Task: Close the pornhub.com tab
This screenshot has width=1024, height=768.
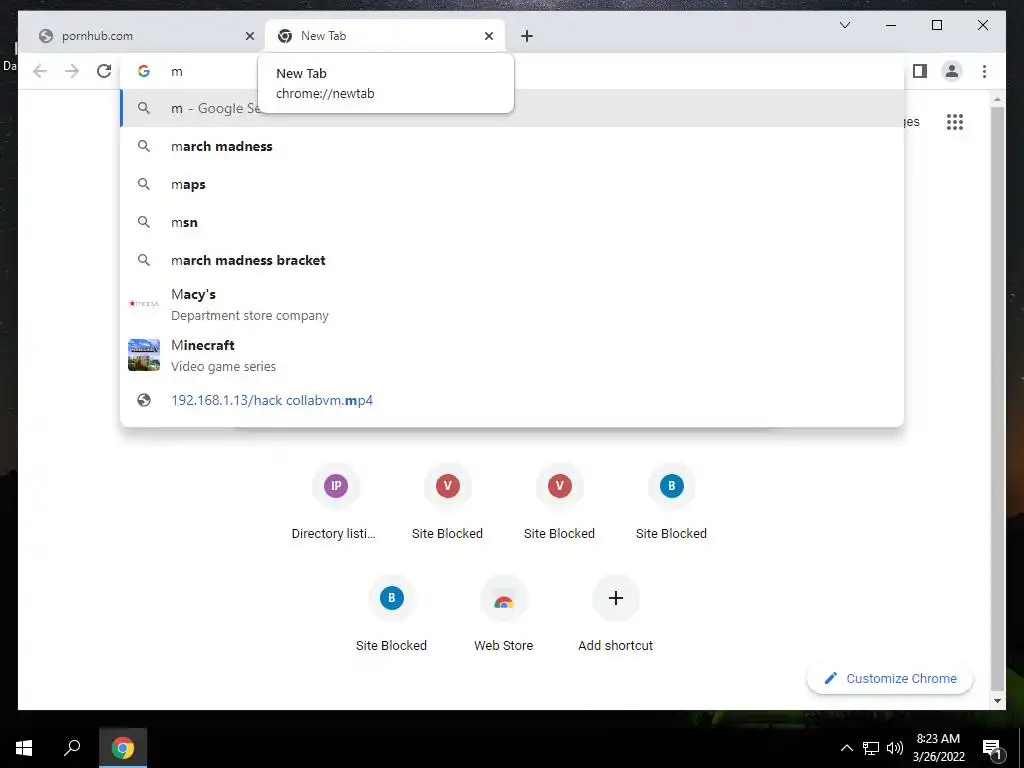Action: coord(249,36)
